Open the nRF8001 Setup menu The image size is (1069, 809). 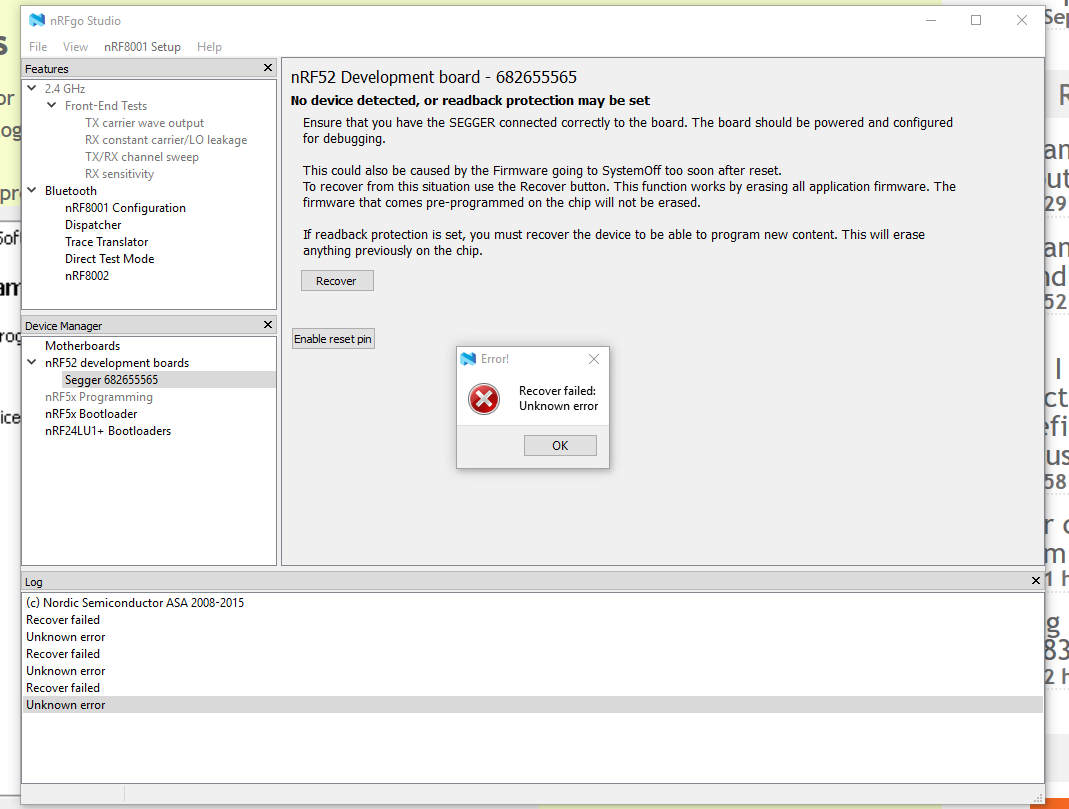[x=142, y=46]
